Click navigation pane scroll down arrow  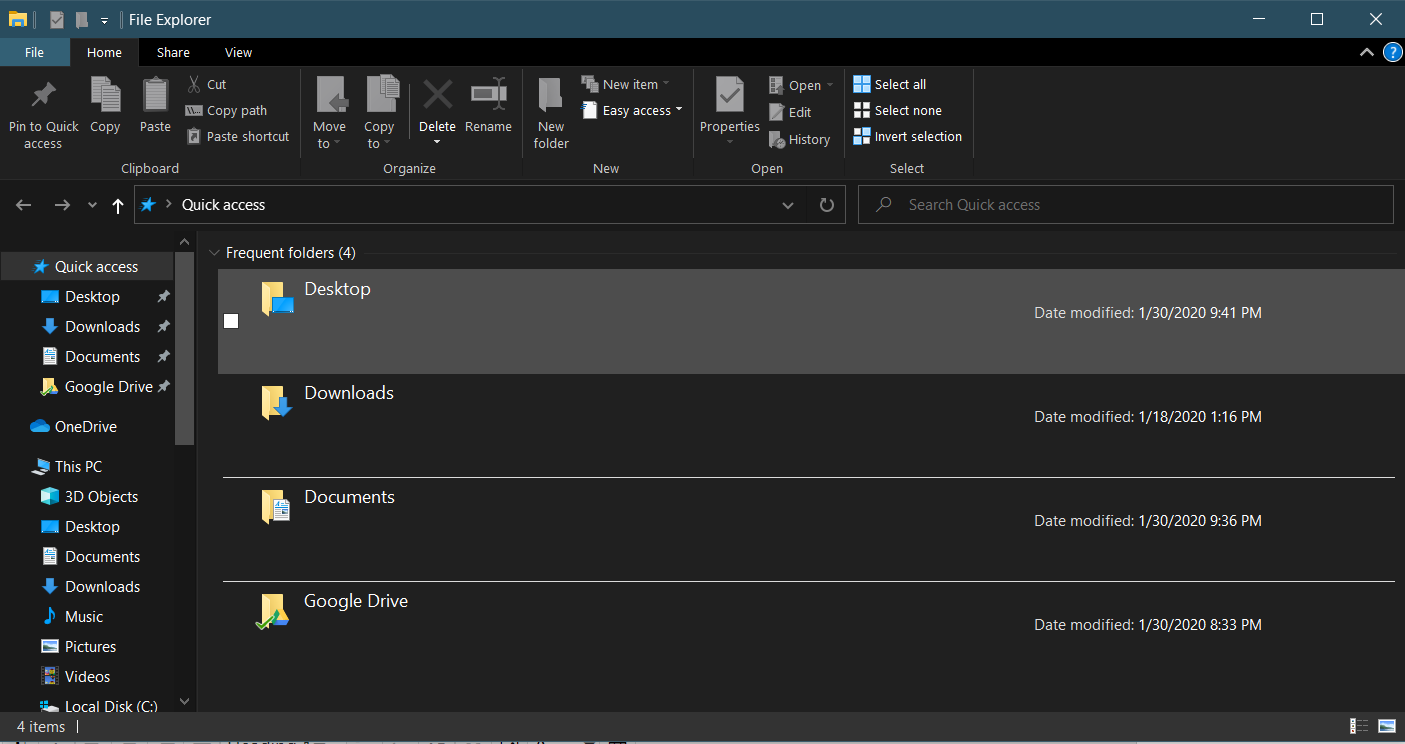(x=184, y=702)
